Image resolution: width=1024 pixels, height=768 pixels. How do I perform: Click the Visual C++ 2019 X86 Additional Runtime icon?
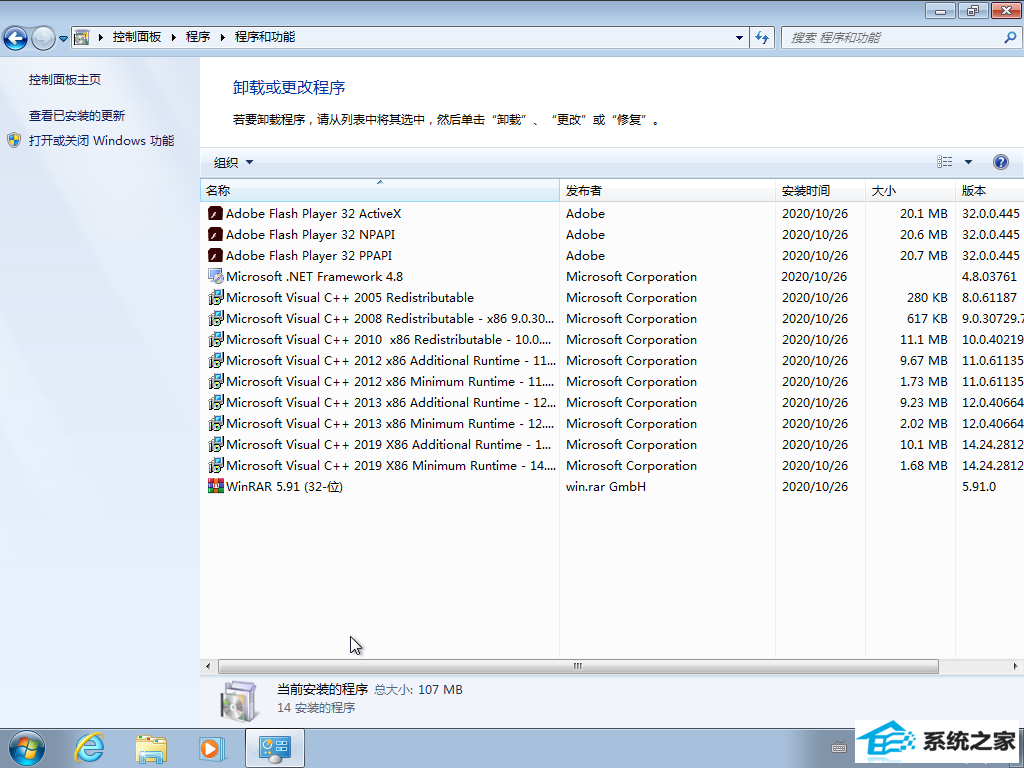(215, 444)
